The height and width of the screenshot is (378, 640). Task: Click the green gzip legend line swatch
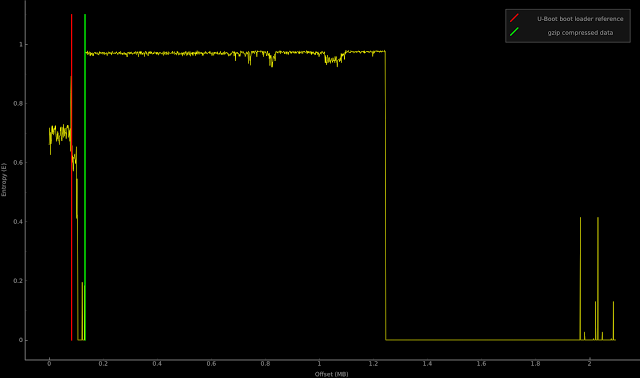click(514, 32)
